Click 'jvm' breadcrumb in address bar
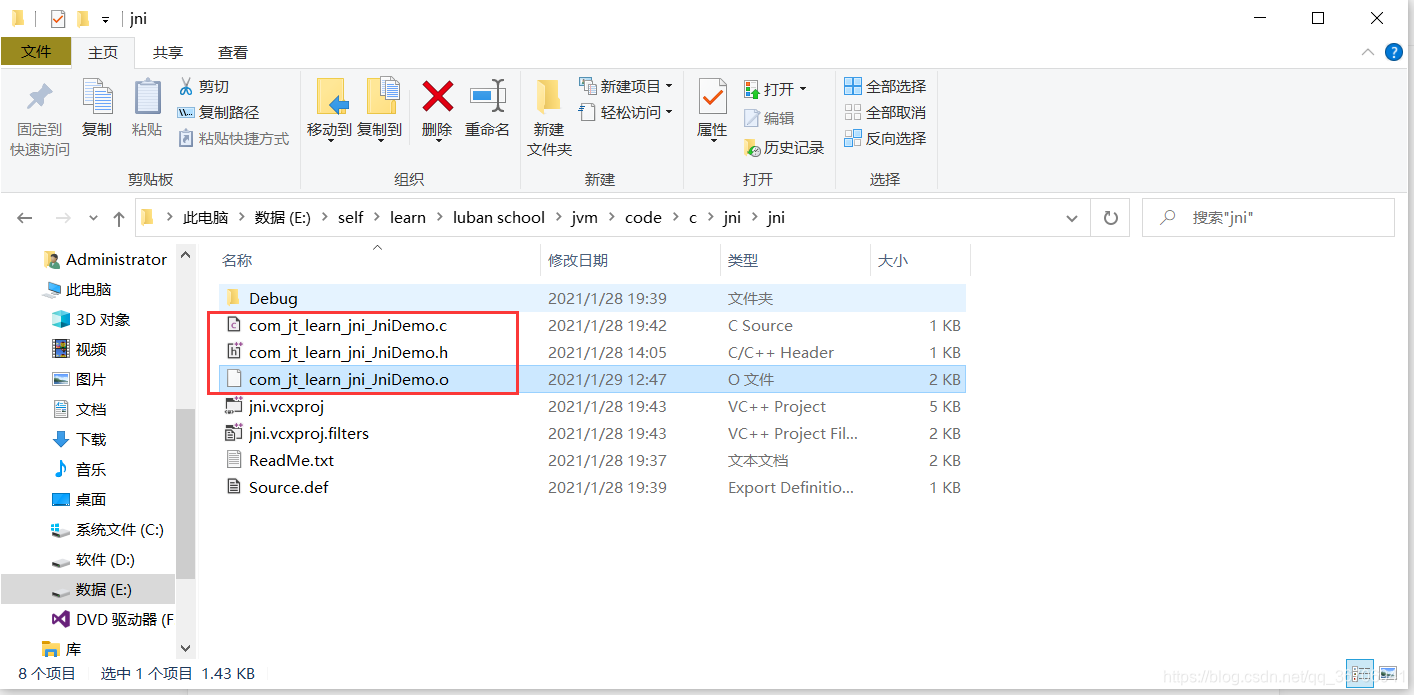The width and height of the screenshot is (1414, 695). (585, 218)
